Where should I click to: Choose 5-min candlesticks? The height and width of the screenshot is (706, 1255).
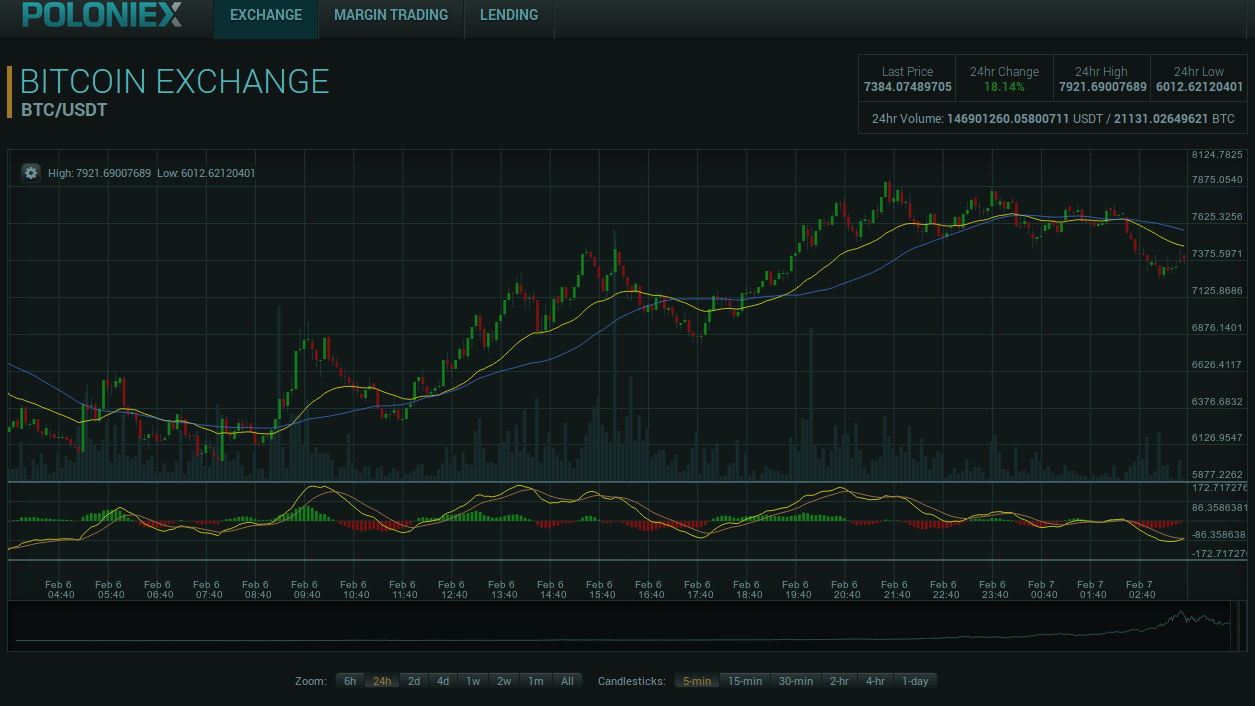click(697, 681)
